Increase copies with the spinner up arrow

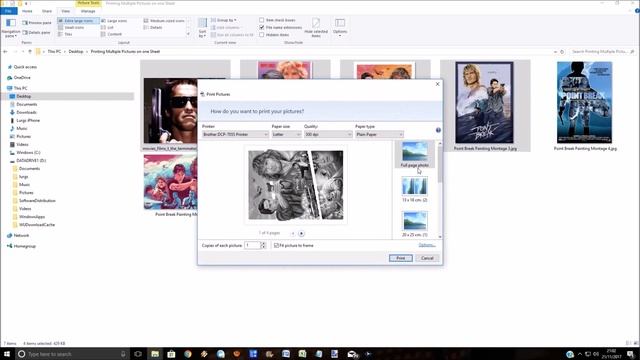pos(263,244)
